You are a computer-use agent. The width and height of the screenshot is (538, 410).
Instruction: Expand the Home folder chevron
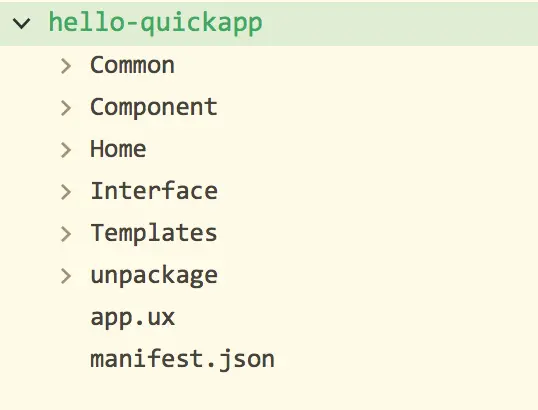pos(66,150)
